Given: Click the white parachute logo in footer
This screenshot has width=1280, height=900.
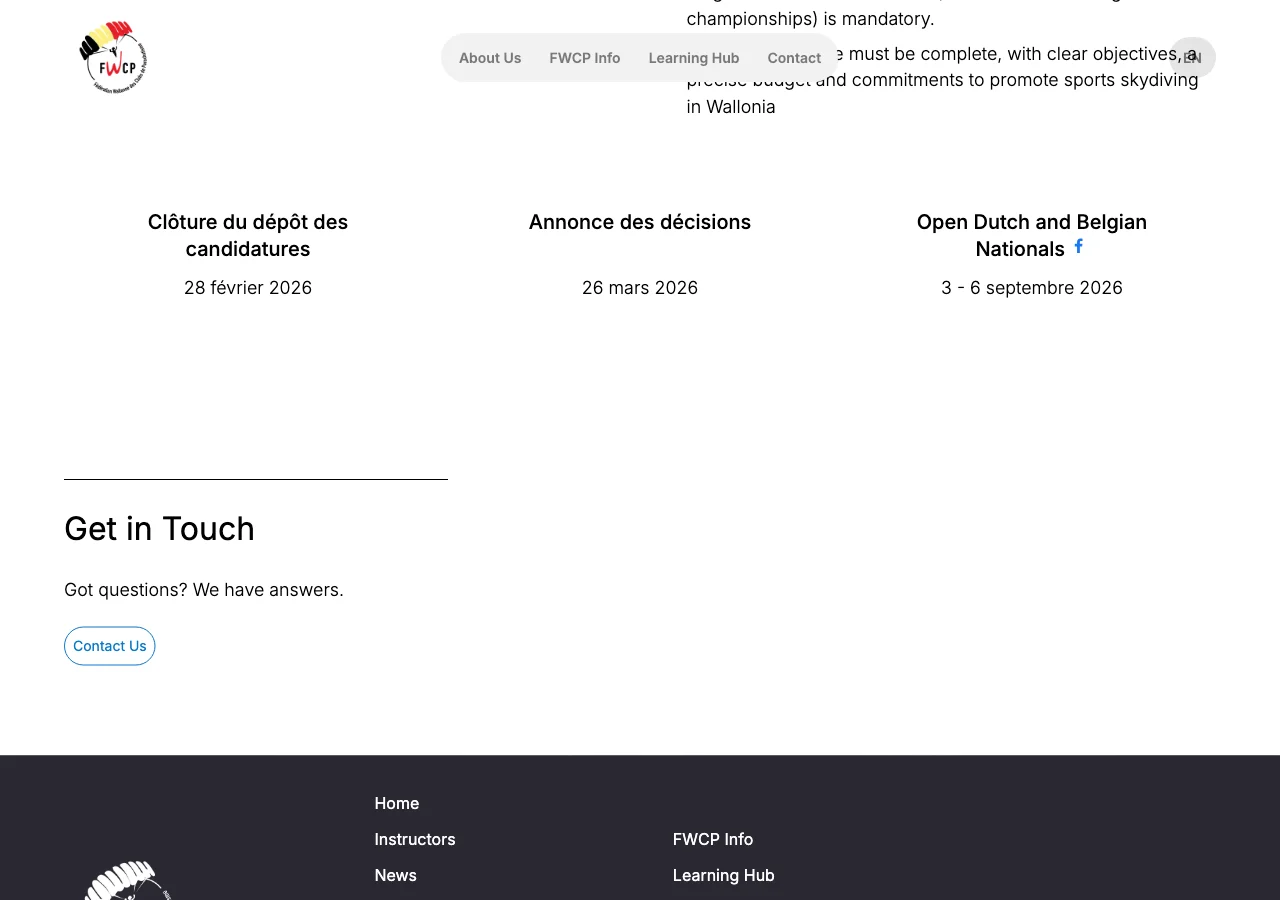Looking at the screenshot, I should pos(125,880).
